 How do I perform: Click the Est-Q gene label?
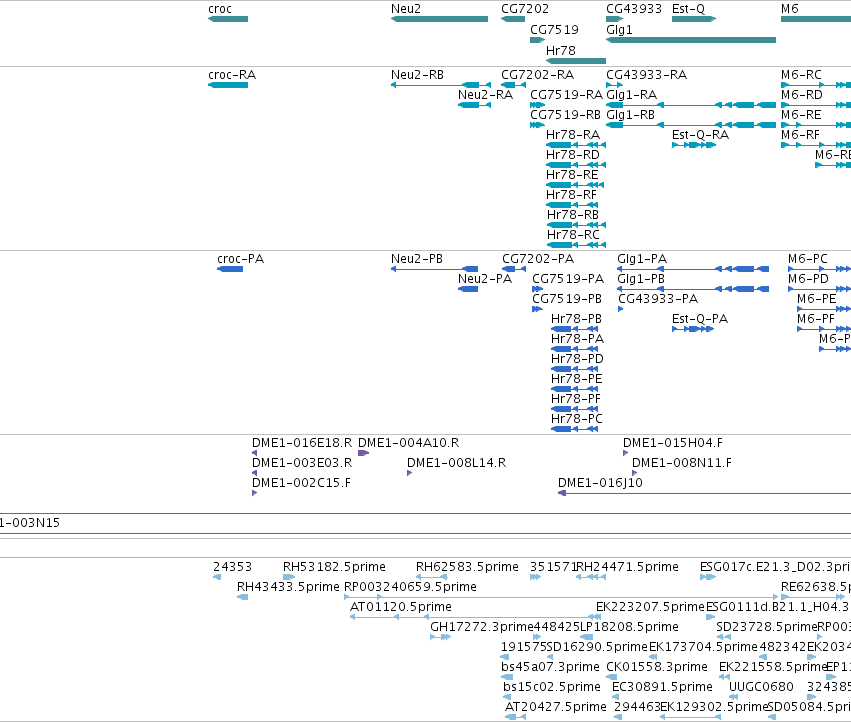[x=688, y=9]
